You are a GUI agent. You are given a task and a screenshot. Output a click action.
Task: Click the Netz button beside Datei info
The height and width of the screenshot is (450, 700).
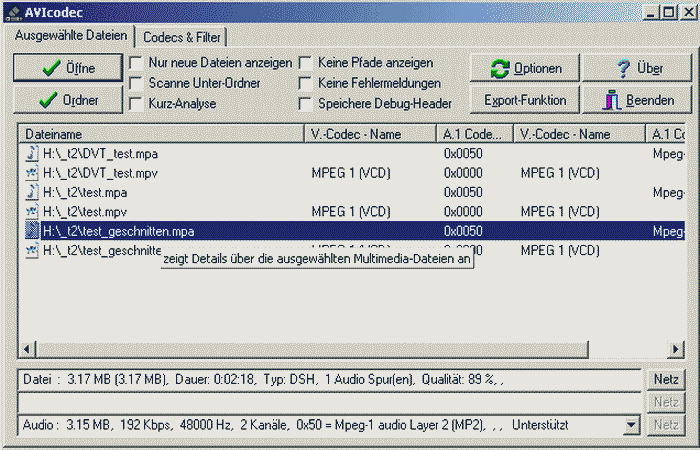coord(665,380)
